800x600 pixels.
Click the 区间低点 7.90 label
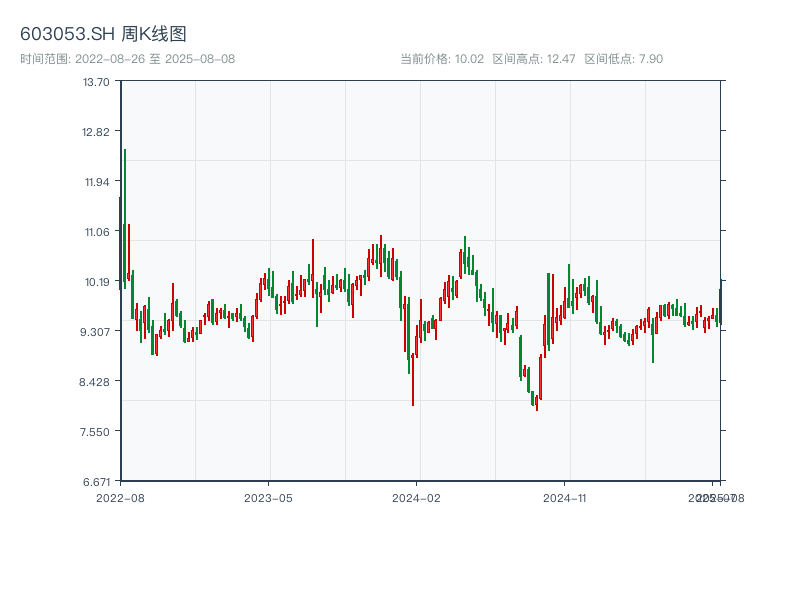pos(623,59)
